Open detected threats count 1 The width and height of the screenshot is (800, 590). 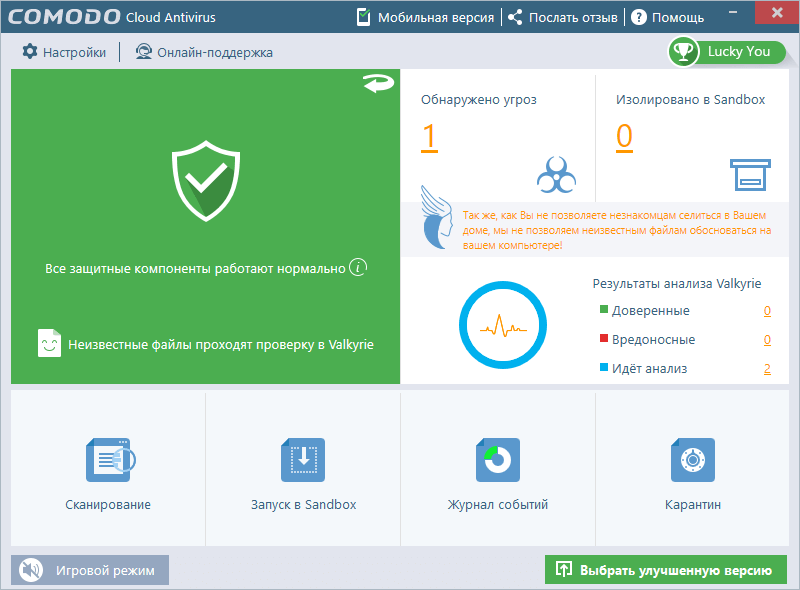[430, 137]
